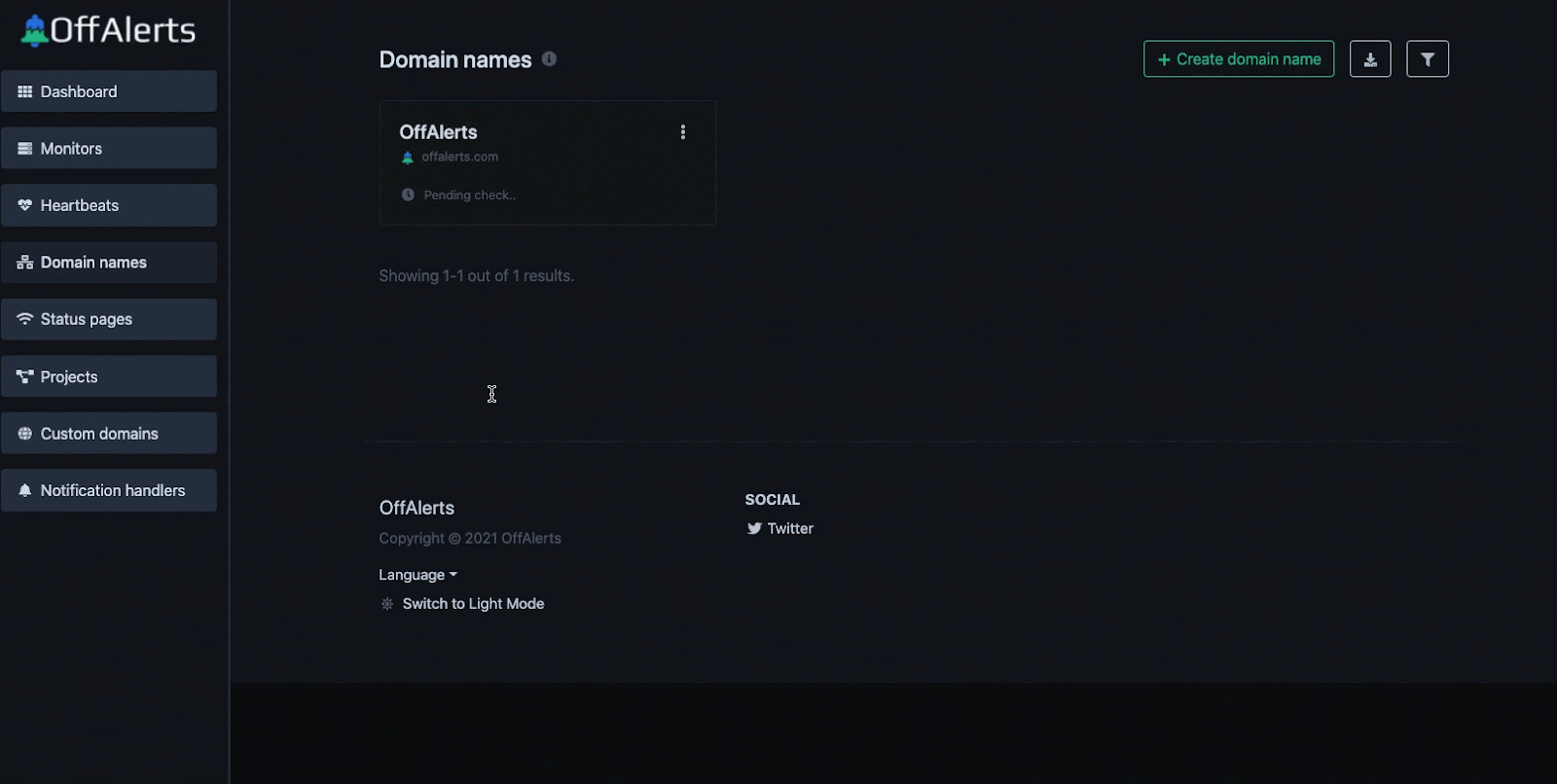This screenshot has width=1557, height=784.
Task: Open Notification handlers sidebar item
Action: 109,490
